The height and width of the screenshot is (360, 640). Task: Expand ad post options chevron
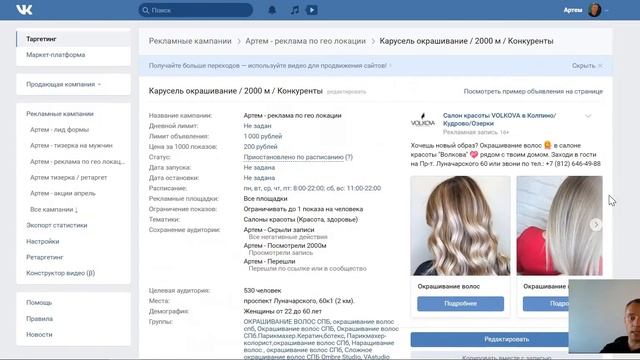pyautogui.click(x=588, y=116)
